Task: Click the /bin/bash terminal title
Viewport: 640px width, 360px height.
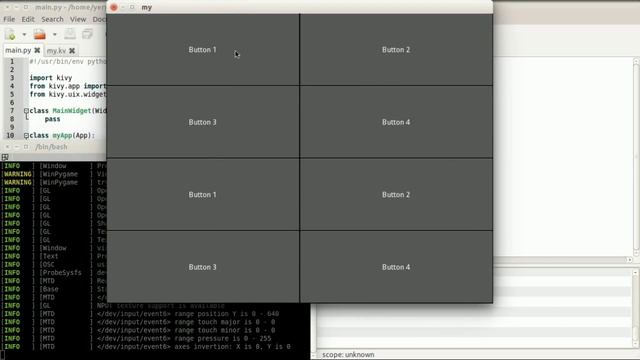Action: [51, 147]
